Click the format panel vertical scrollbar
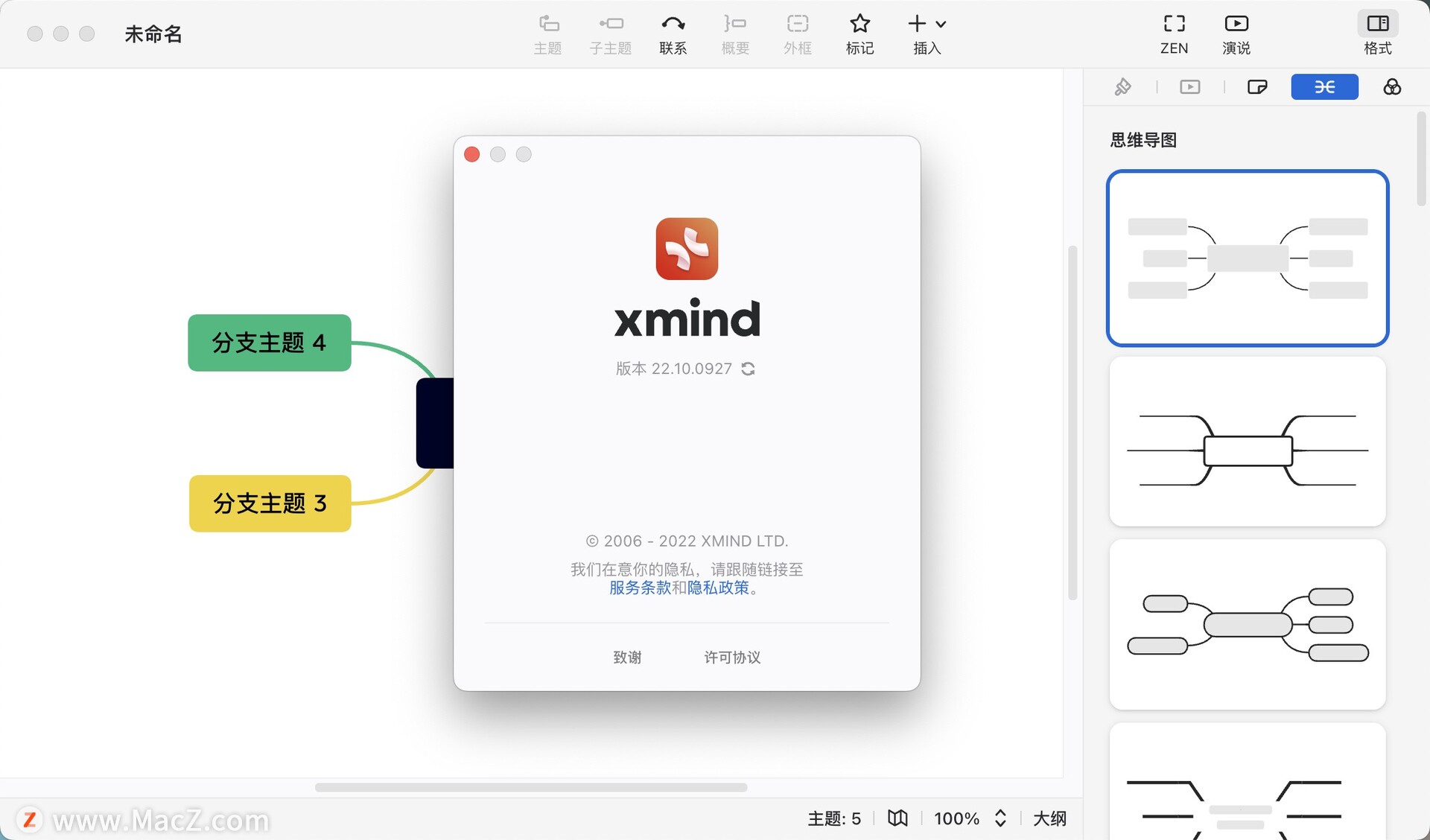The image size is (1430, 840). (x=1421, y=159)
